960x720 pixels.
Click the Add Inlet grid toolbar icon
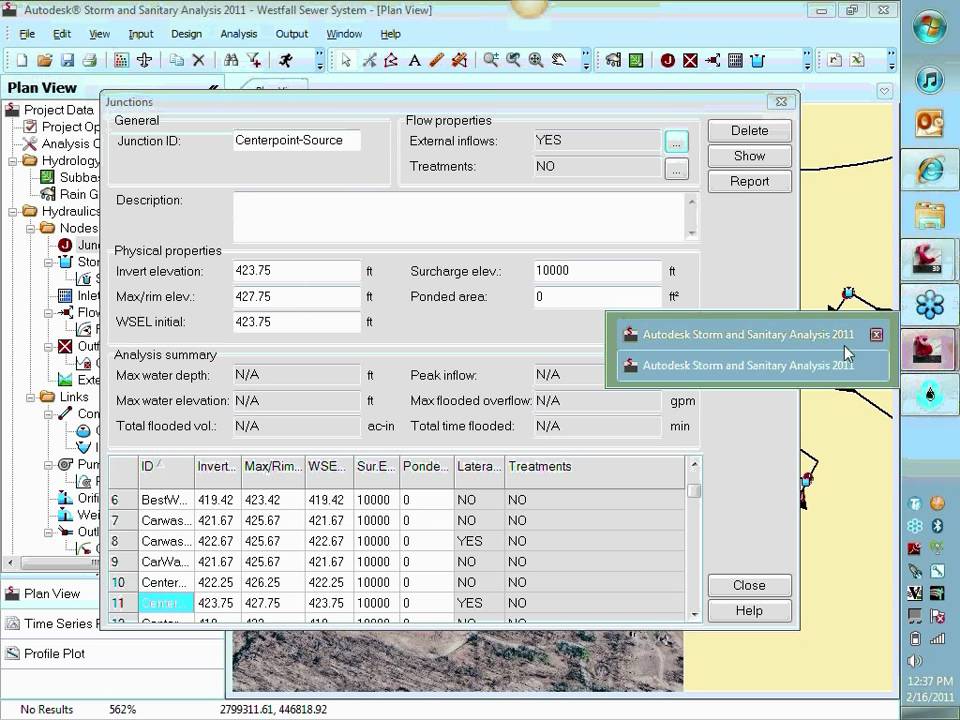(735, 60)
